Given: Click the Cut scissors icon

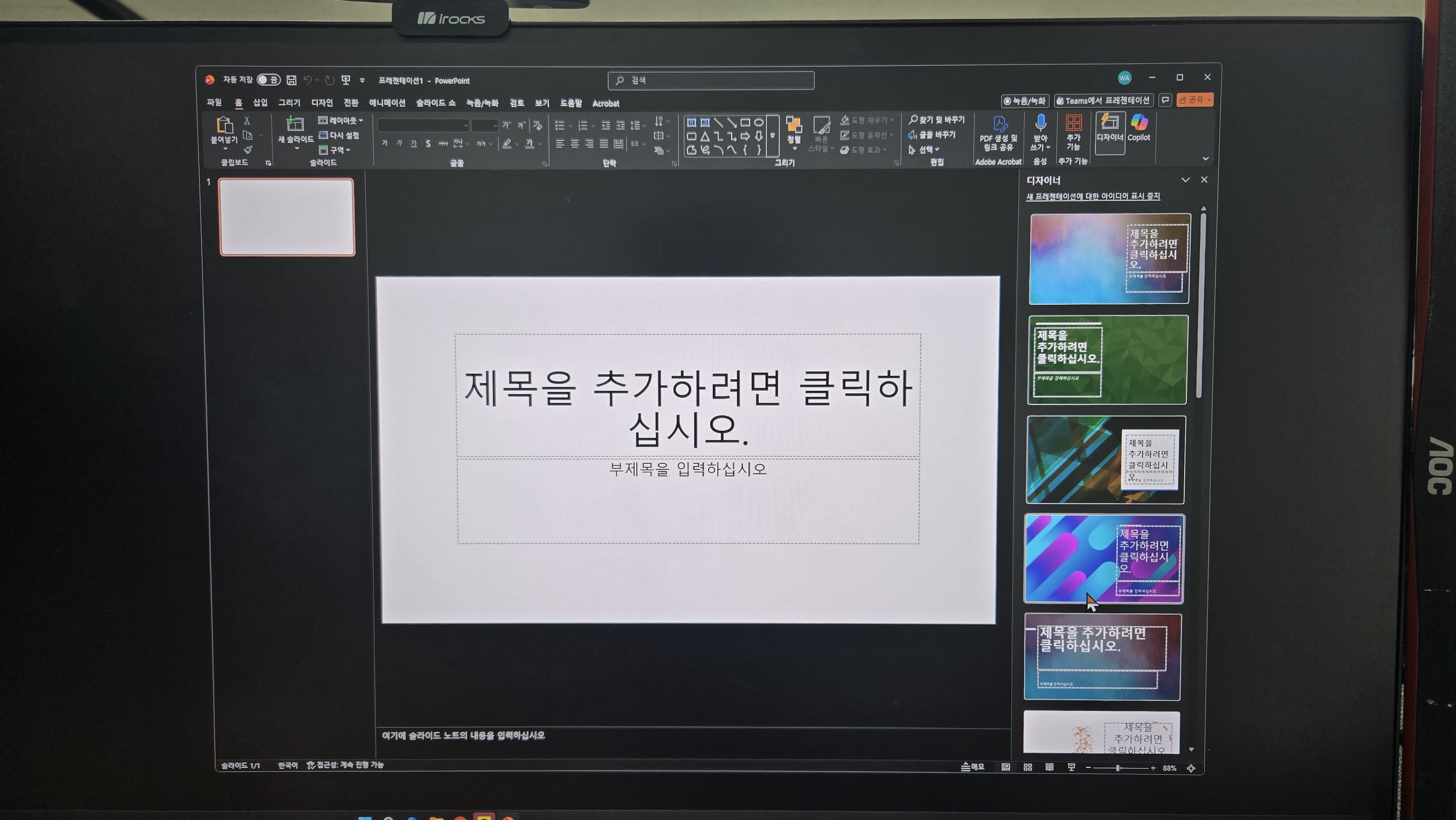Looking at the screenshot, I should [247, 121].
